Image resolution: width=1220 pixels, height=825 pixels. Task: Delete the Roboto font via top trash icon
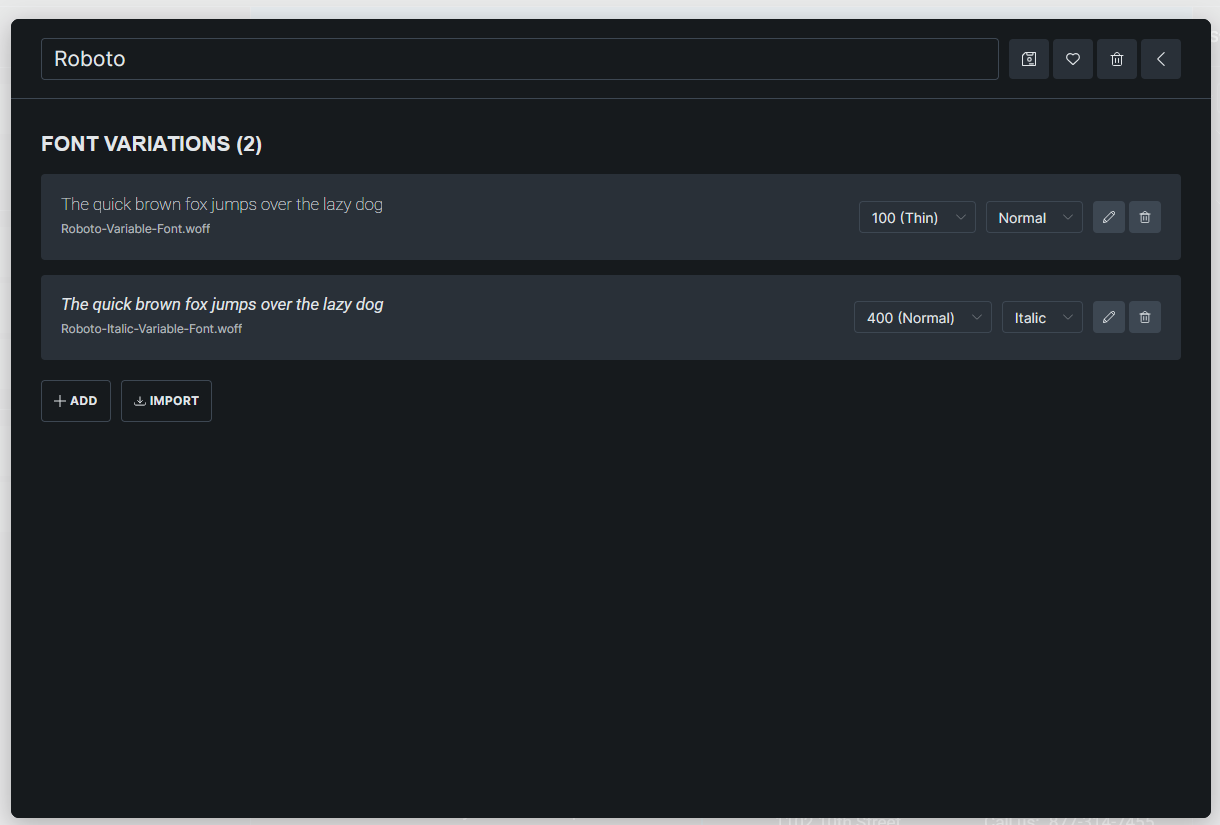(x=1117, y=59)
